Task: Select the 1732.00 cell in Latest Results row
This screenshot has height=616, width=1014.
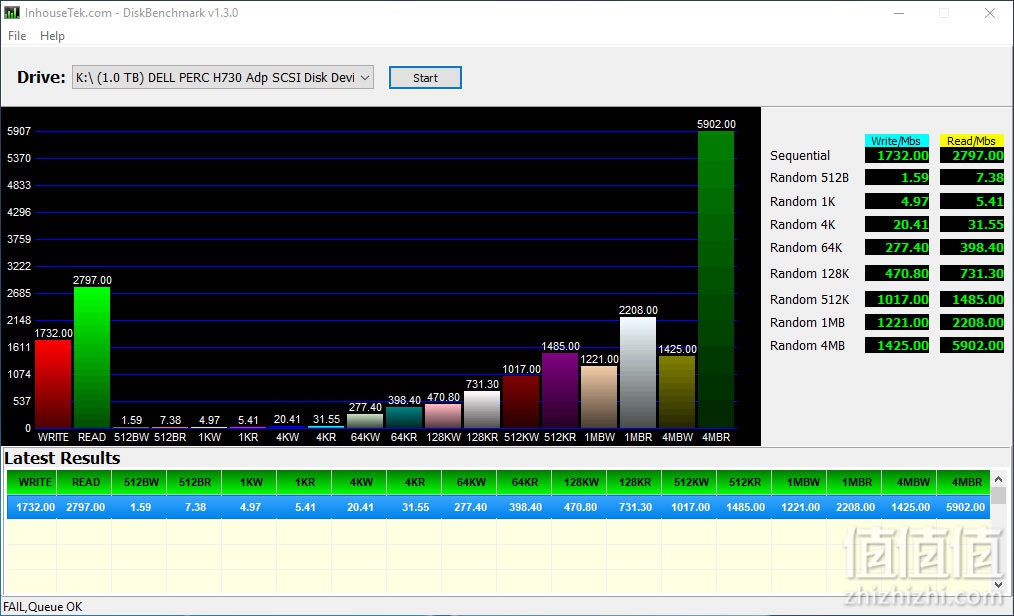Action: [x=32, y=507]
